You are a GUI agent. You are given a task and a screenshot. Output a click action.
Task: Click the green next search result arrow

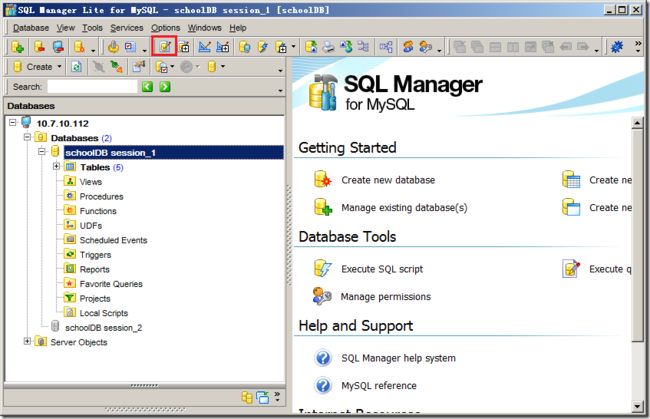(x=165, y=87)
